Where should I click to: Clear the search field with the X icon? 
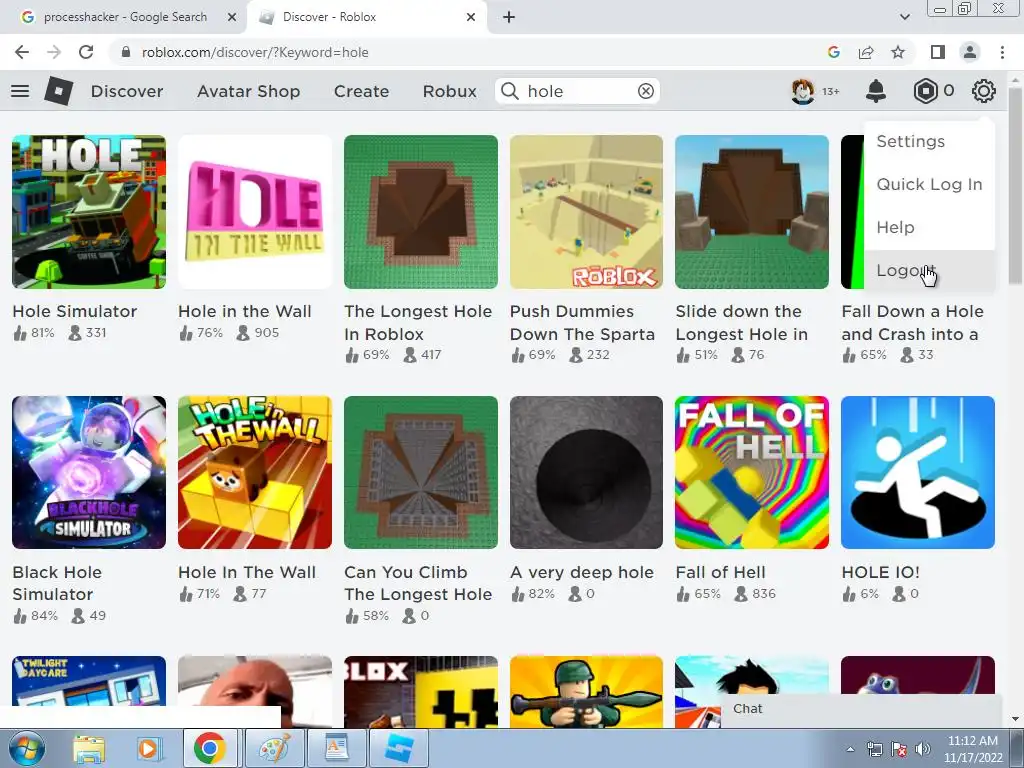coord(645,91)
